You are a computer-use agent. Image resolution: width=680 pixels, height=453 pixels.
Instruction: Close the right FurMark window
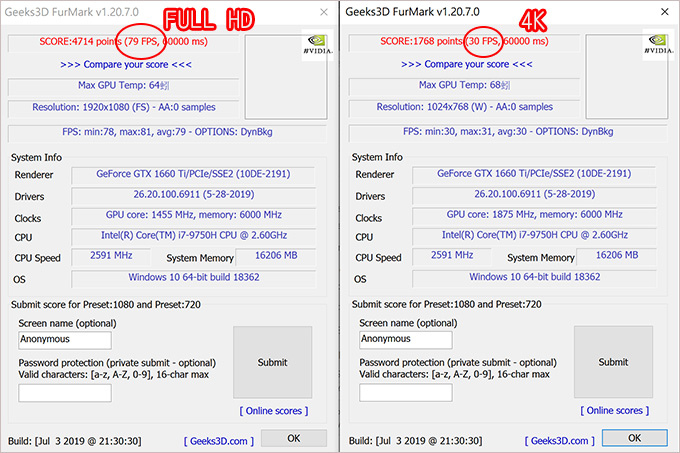coord(664,12)
